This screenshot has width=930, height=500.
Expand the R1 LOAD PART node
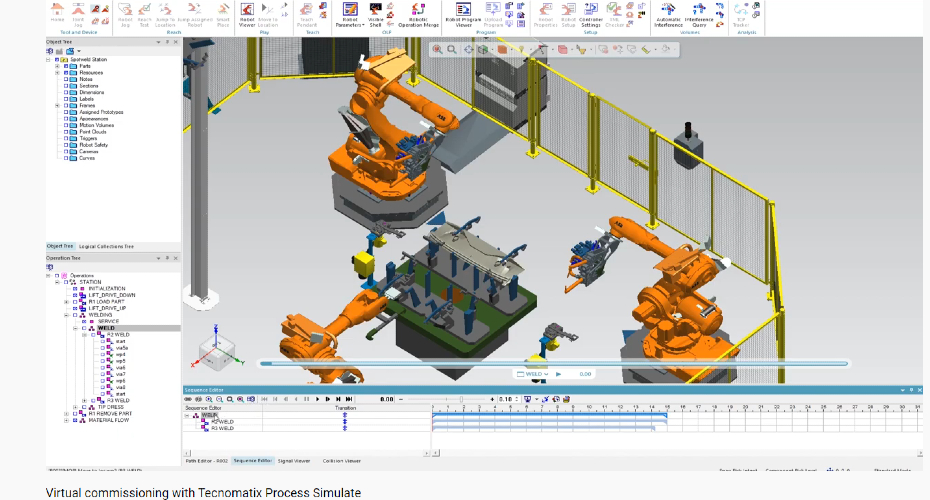pyautogui.click(x=66, y=302)
